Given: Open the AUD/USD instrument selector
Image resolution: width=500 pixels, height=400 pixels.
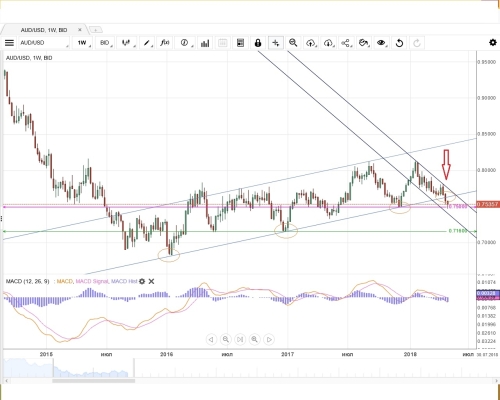Looking at the screenshot, I should tap(43, 43).
